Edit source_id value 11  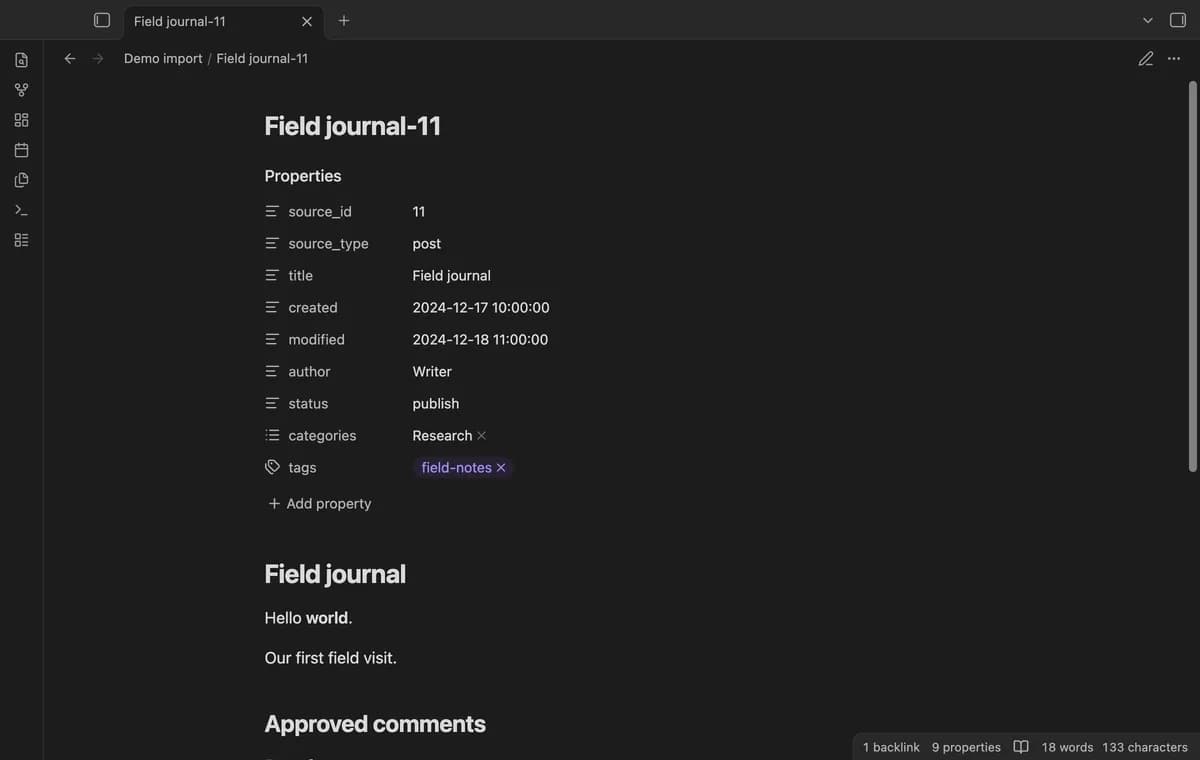[419, 212]
